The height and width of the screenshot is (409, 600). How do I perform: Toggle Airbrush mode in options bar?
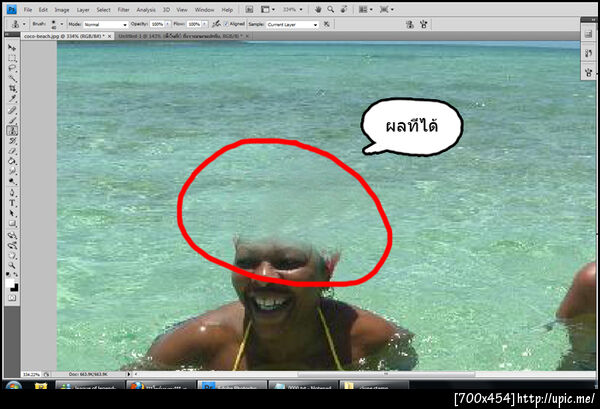click(216, 24)
